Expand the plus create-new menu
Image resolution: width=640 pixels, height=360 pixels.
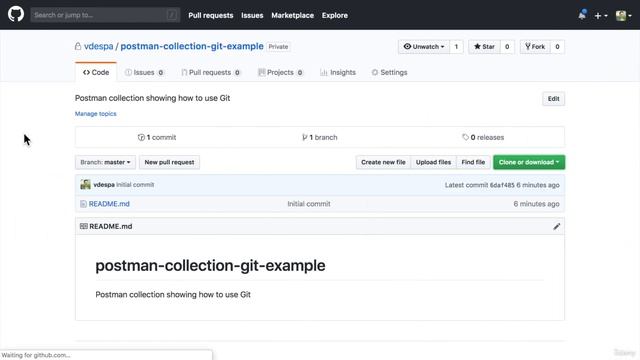click(601, 16)
